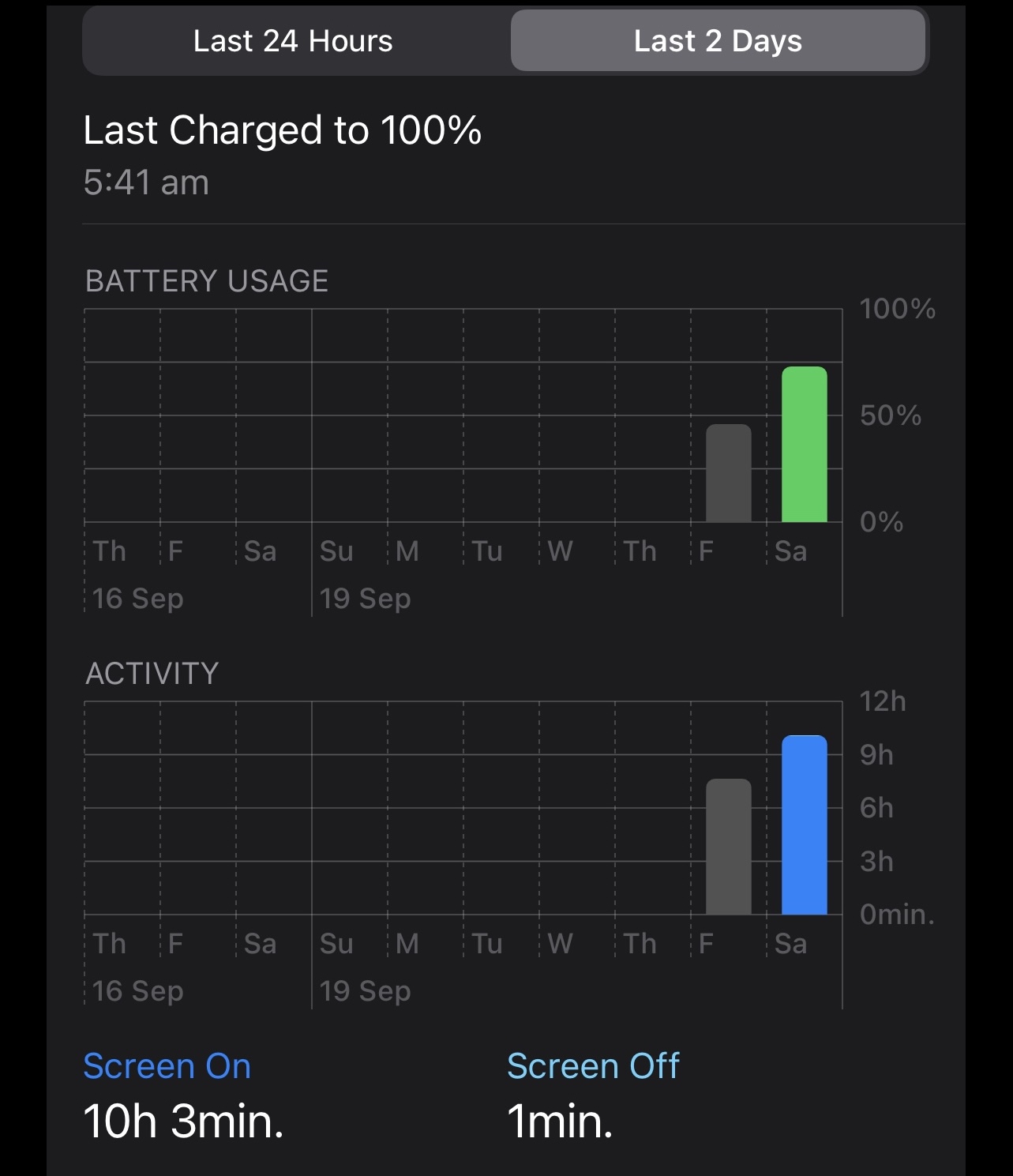1013x1176 pixels.
Task: Tap the 1min screen off value
Action: click(560, 1121)
